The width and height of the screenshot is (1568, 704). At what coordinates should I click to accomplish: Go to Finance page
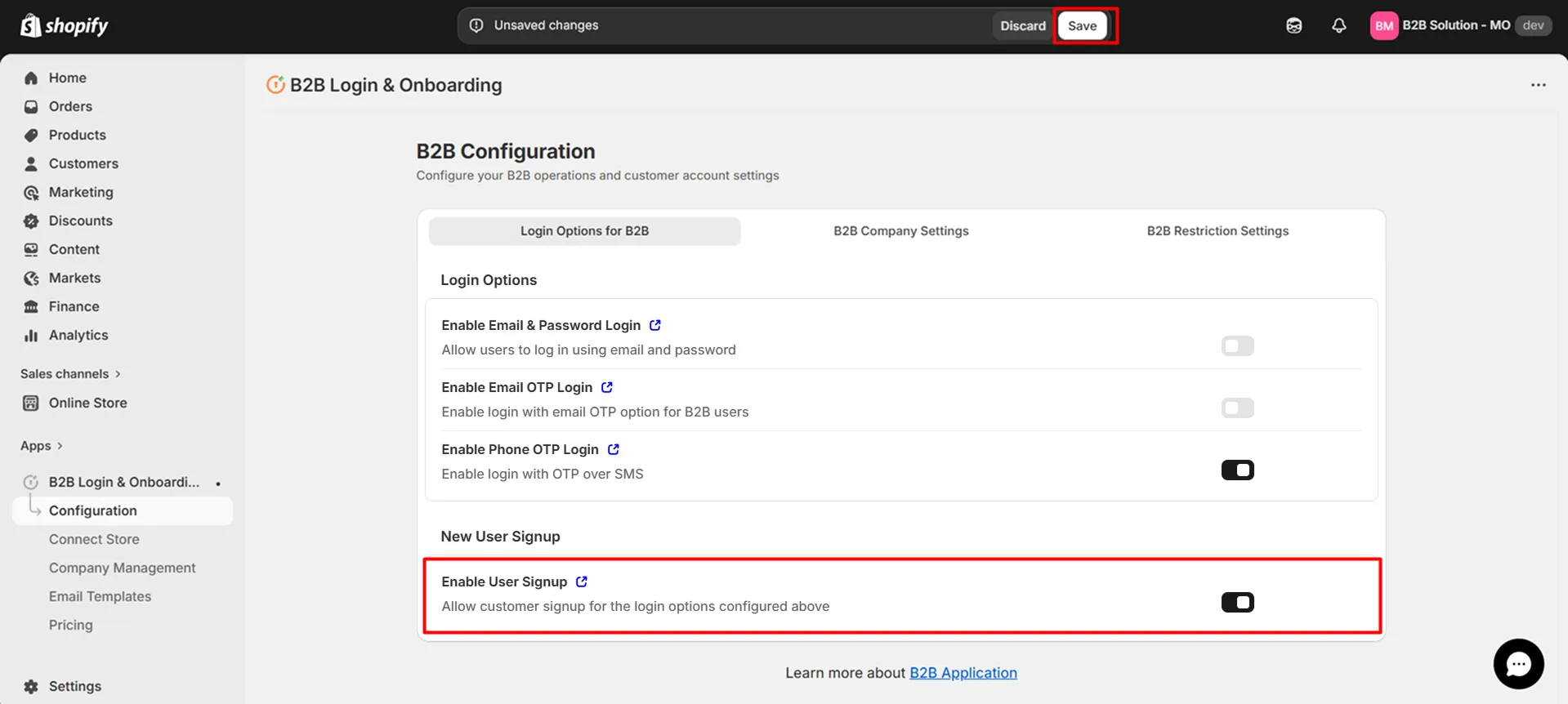tap(74, 306)
